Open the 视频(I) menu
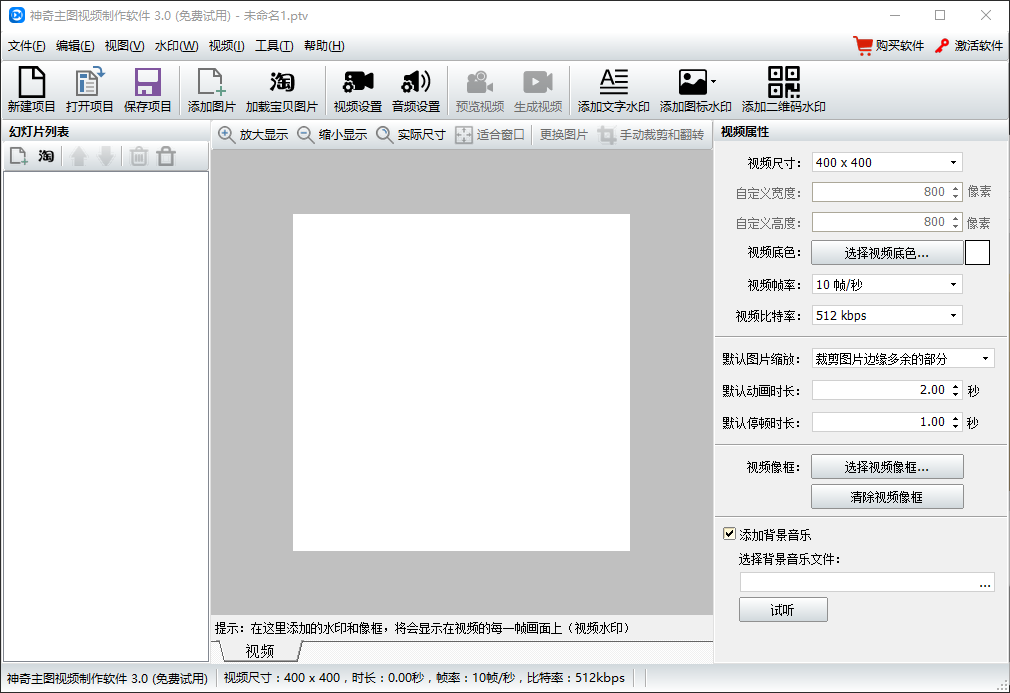Viewport: 1010px width, 693px height. (226, 46)
